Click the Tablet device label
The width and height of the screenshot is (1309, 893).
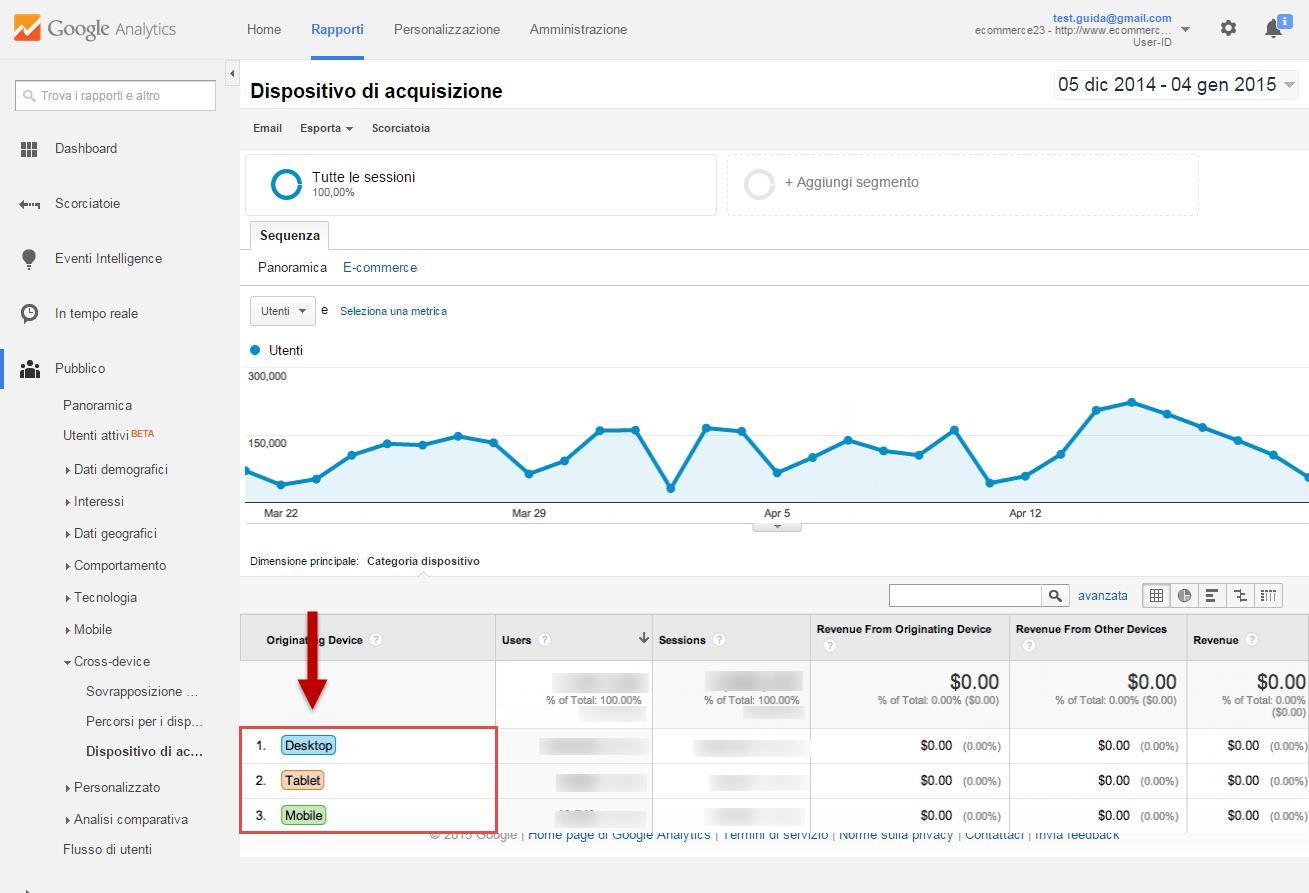point(303,781)
